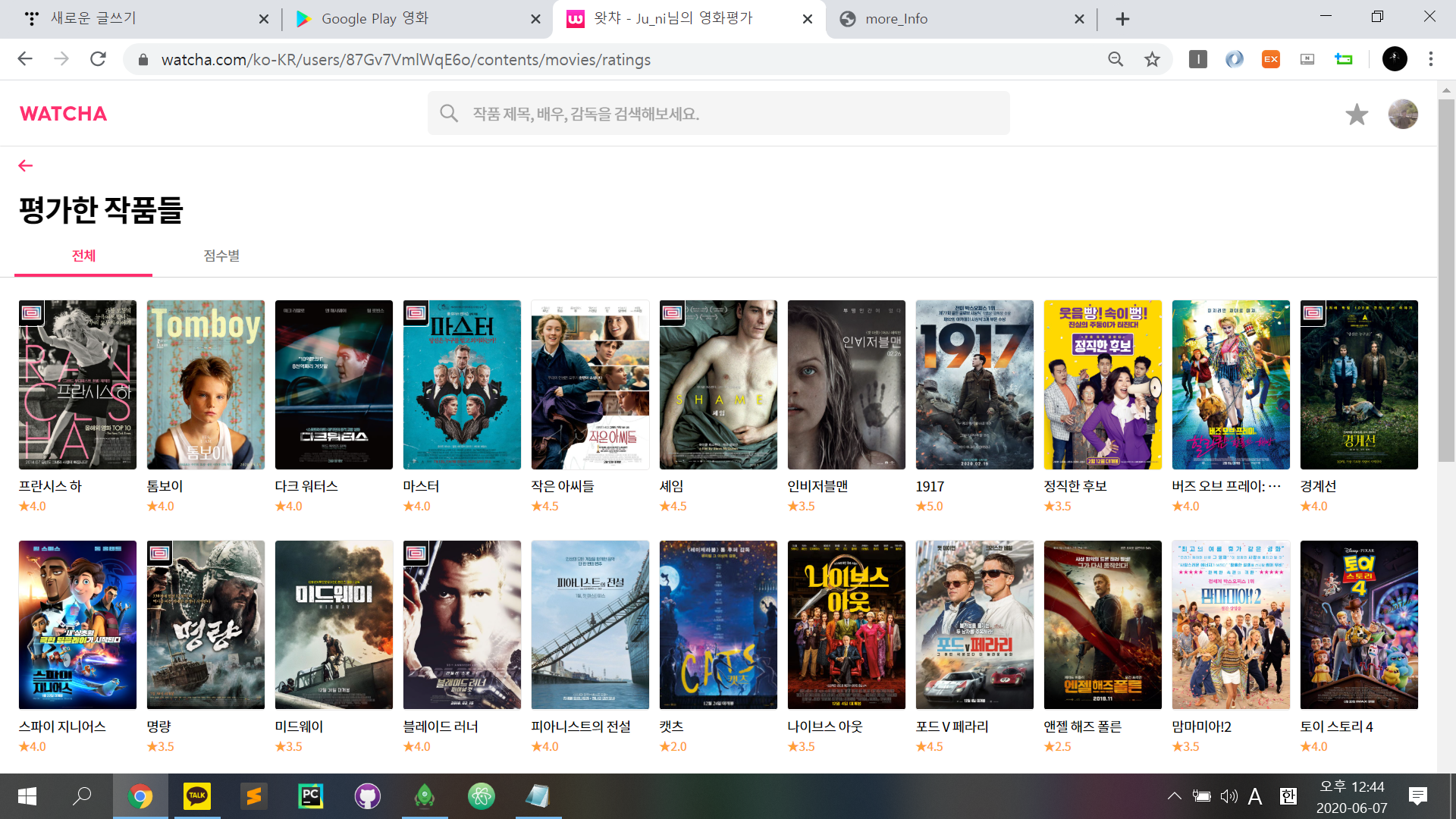1456x819 pixels.
Task: Switch to the Google Play 영화 browser tab
Action: (x=375, y=19)
